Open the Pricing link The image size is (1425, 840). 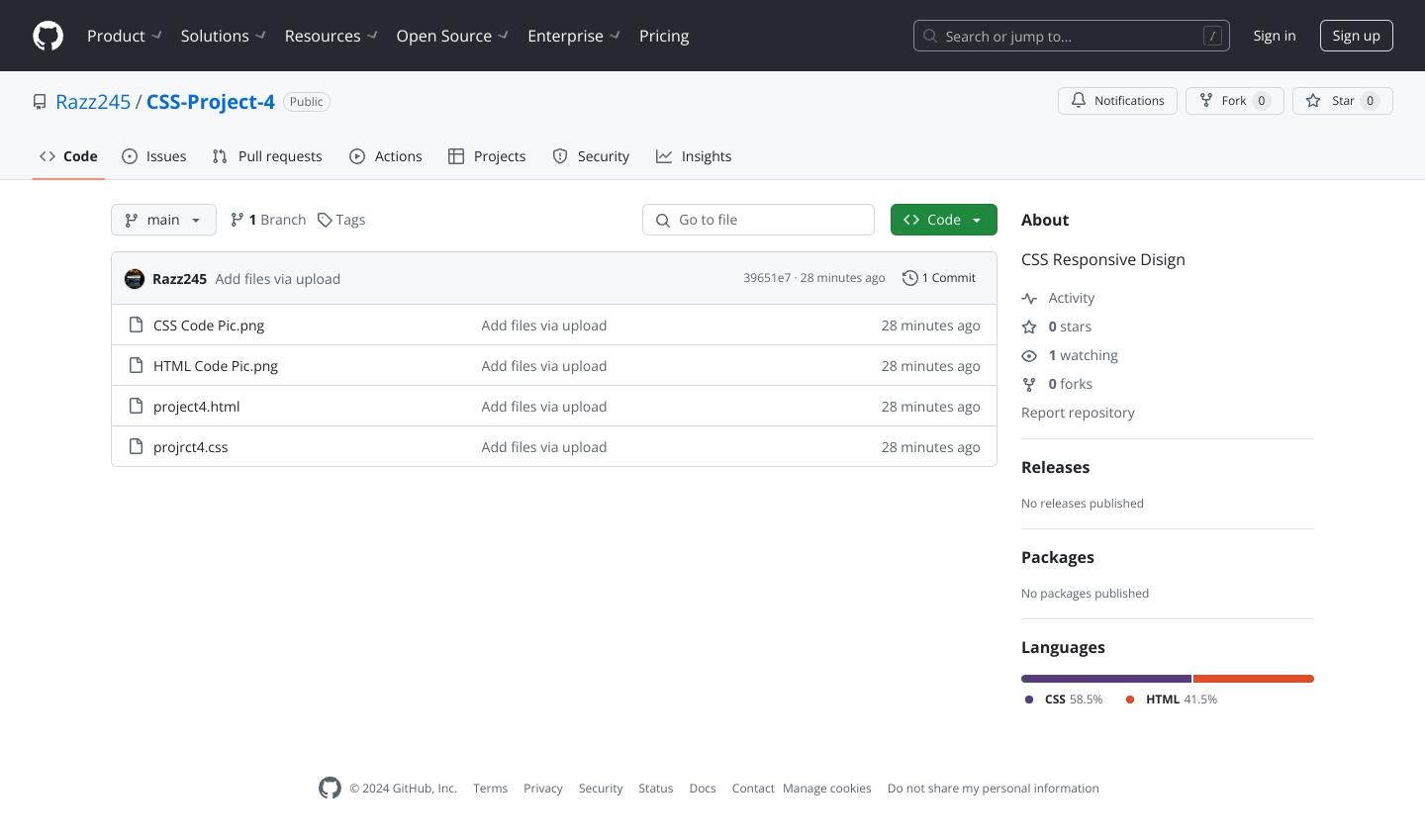664,36
